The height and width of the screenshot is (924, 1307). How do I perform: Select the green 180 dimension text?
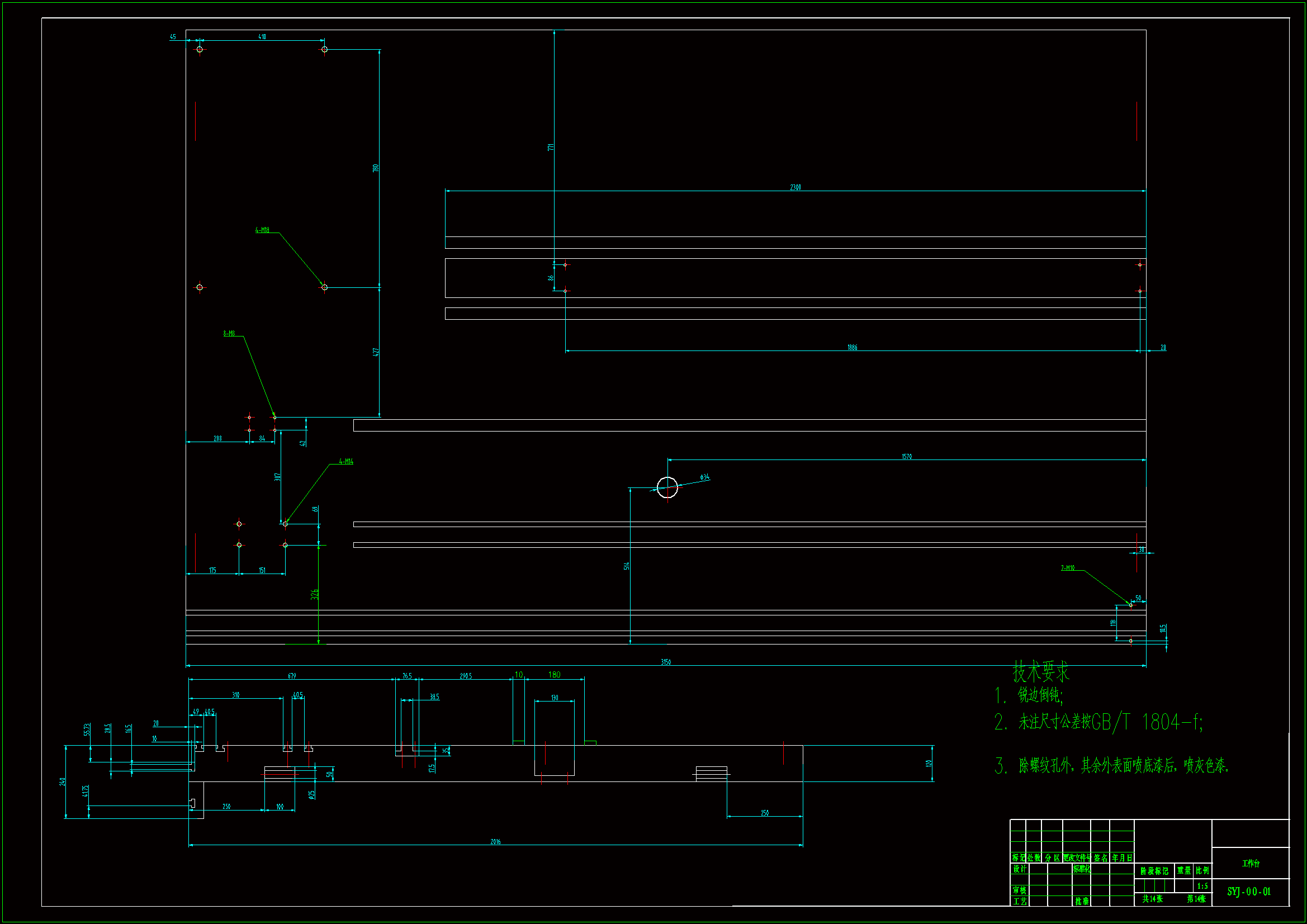click(x=554, y=675)
